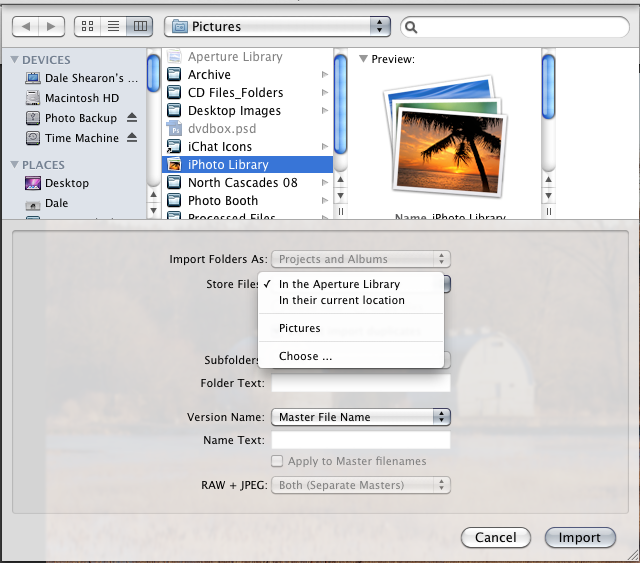Click the preview pane scroll up arrow
This screenshot has width=640, height=563.
tap(549, 180)
